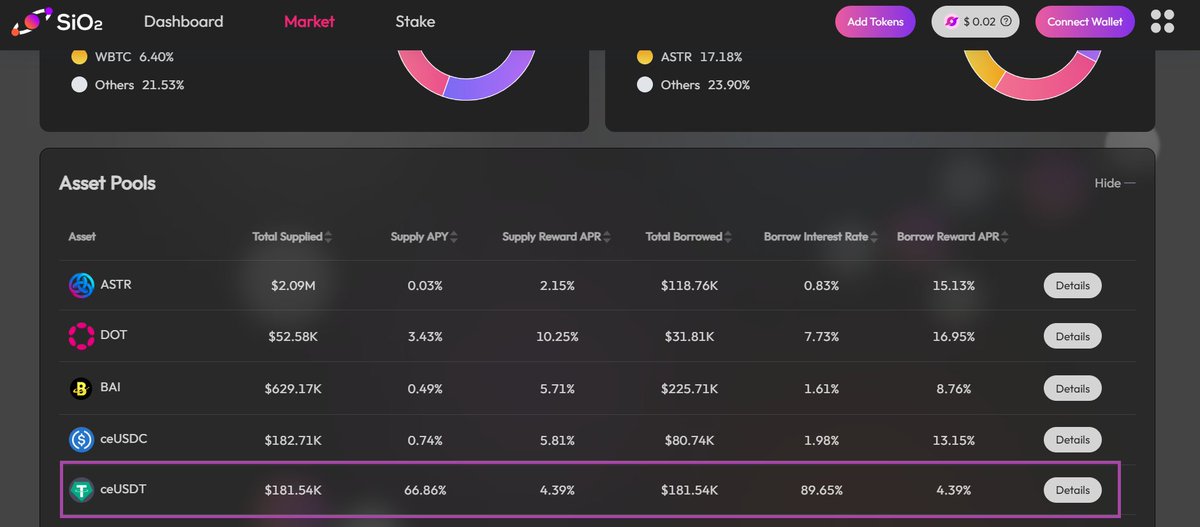
Task: Click the yellow segment of right donut chart
Action: [985, 70]
